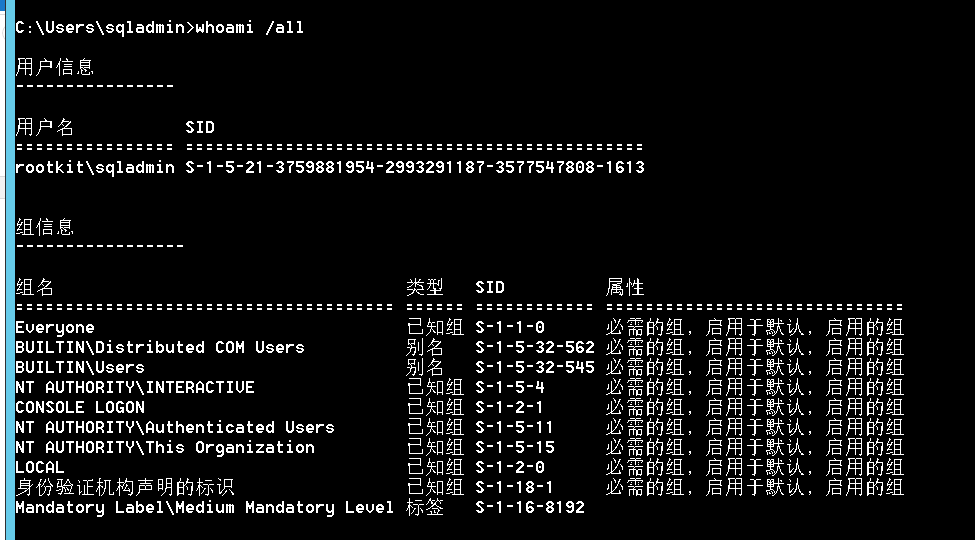This screenshot has width=975, height=540.
Task: Click the rootkit\sqladmin user name
Action: [95, 167]
